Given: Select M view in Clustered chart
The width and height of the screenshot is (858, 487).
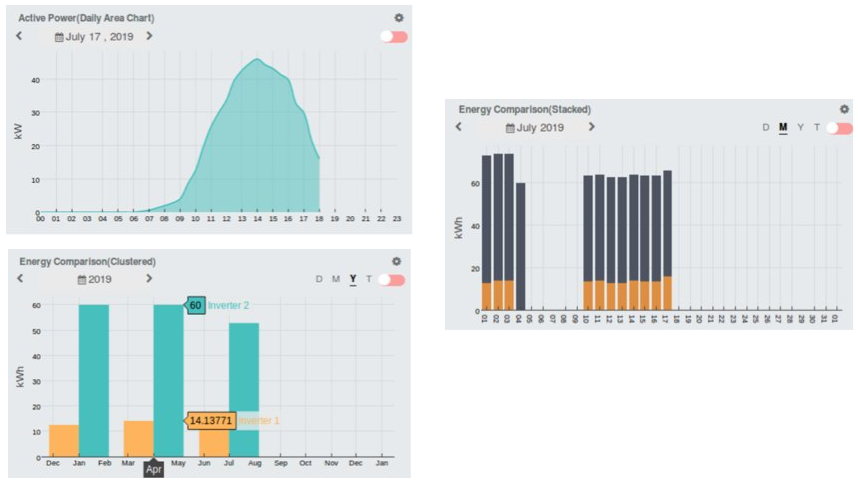Looking at the screenshot, I should 336,280.
